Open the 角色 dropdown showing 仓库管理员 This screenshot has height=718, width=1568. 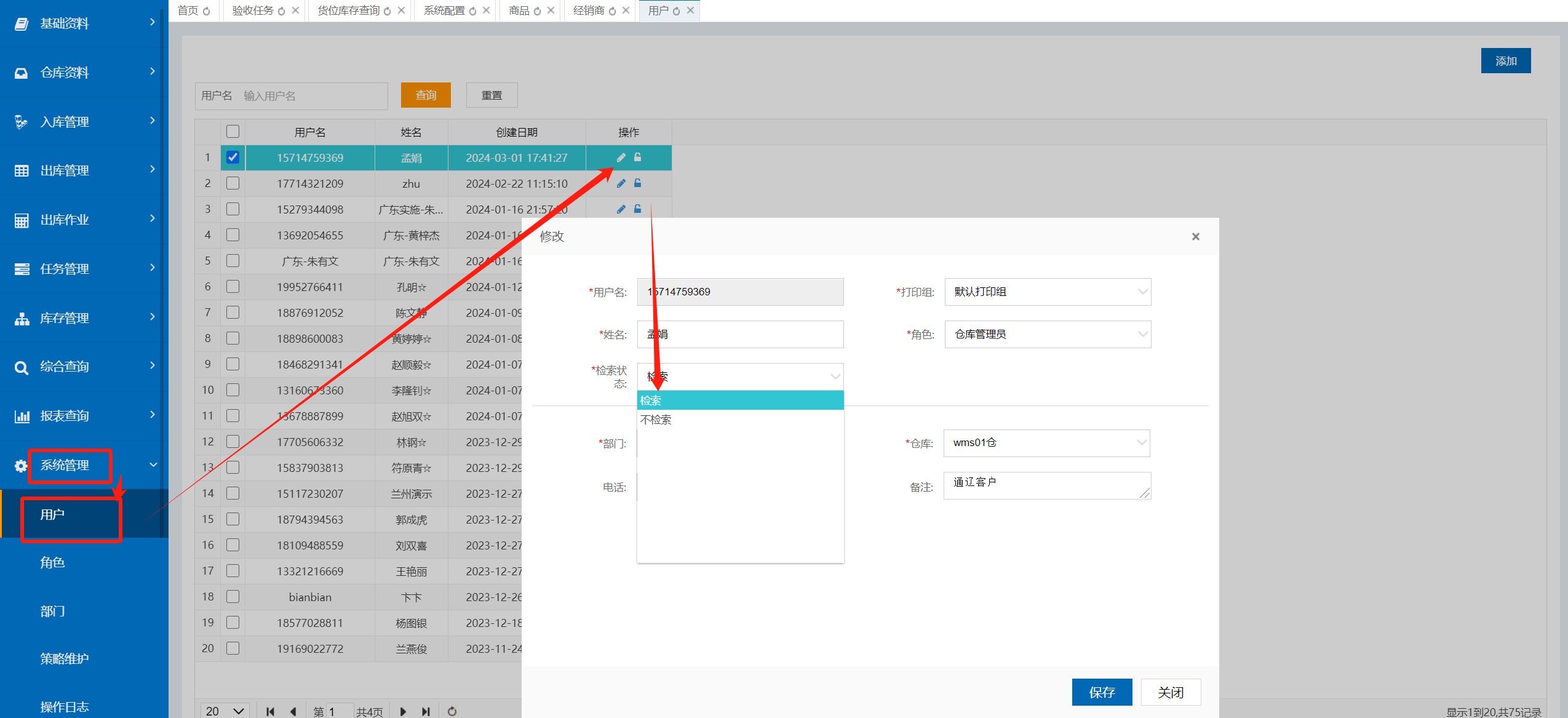click(x=1048, y=334)
